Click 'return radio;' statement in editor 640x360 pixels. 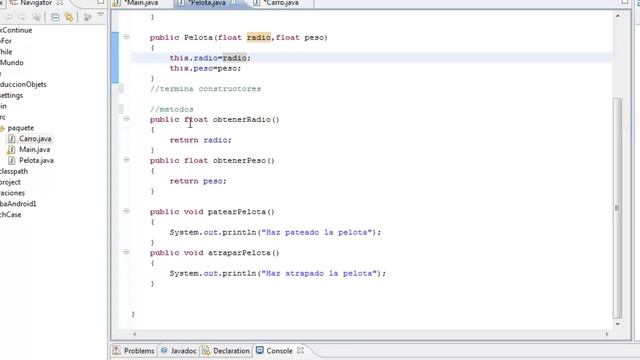[200, 140]
